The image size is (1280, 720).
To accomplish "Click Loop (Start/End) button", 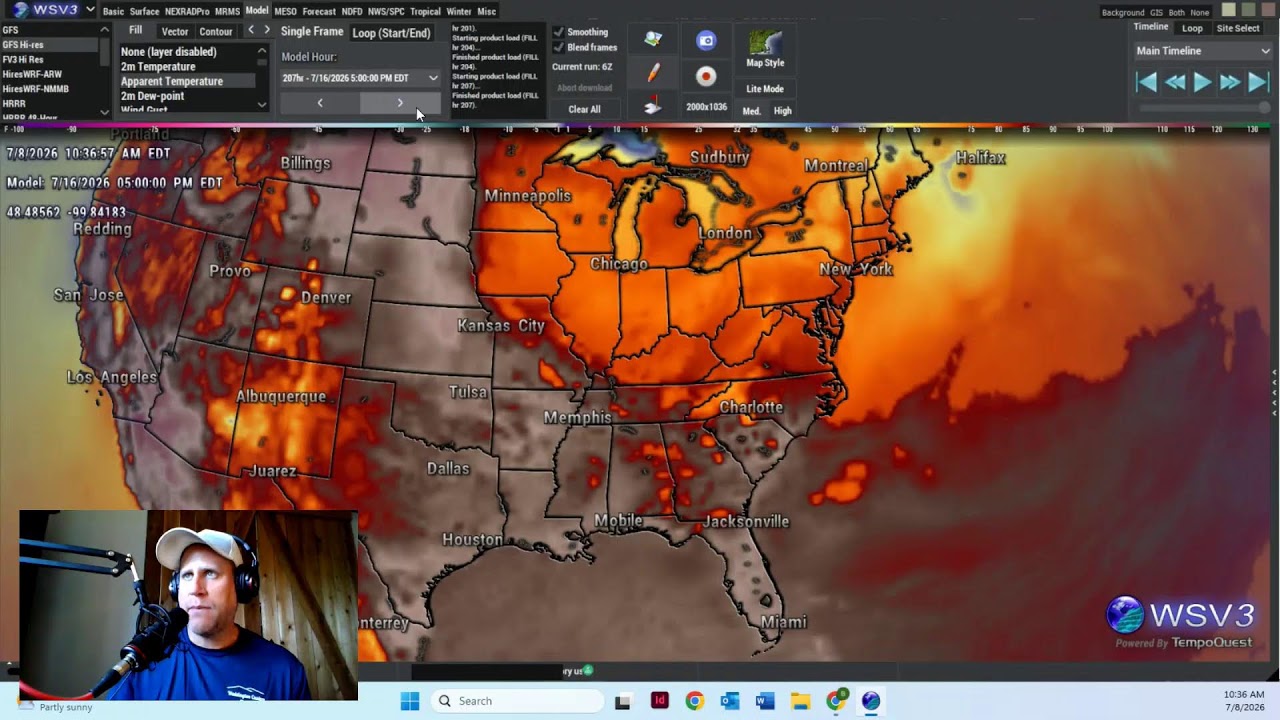I will tap(391, 33).
